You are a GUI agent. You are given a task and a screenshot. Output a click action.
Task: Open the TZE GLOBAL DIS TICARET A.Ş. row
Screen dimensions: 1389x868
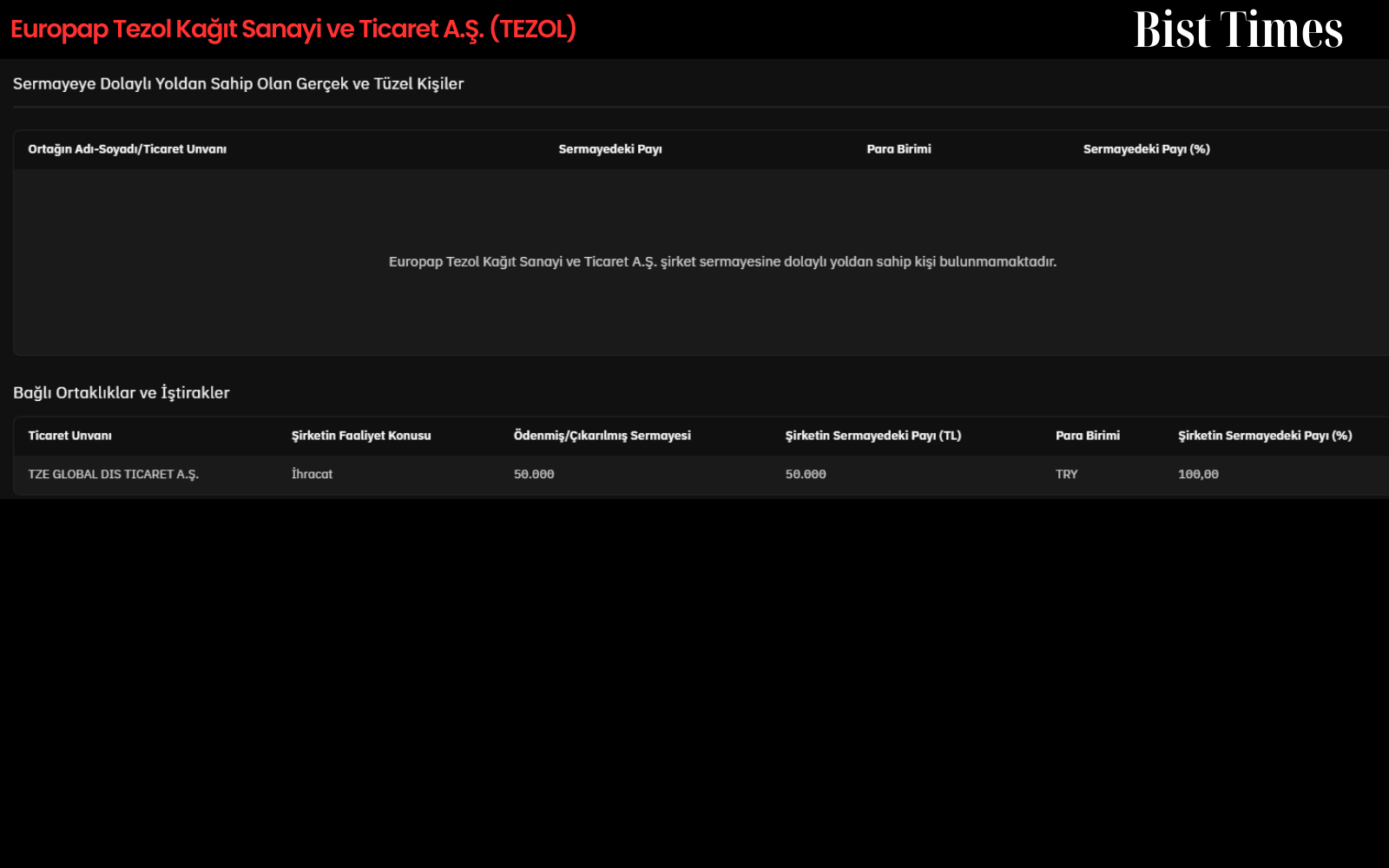pyautogui.click(x=701, y=475)
